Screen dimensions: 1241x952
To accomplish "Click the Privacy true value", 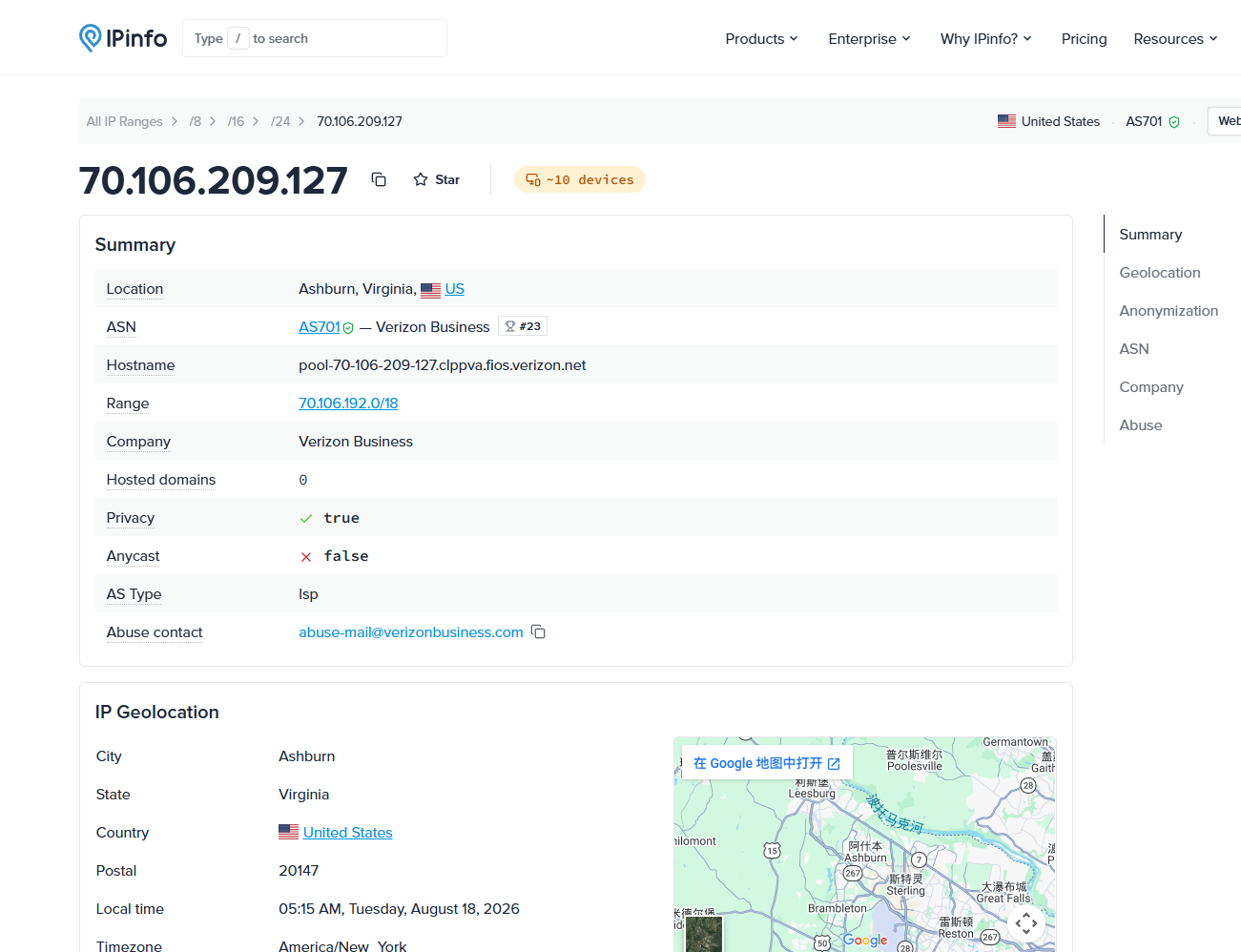I will (341, 518).
